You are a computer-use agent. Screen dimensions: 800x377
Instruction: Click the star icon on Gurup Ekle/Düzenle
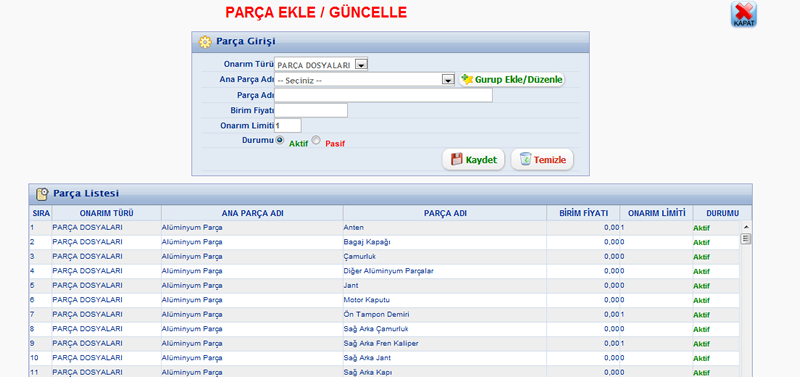(x=466, y=80)
